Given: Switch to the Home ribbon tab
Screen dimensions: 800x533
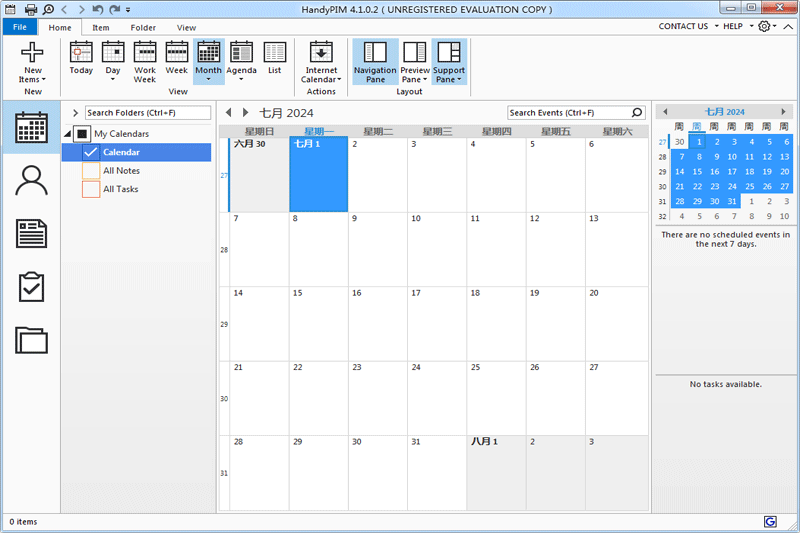Looking at the screenshot, I should click(60, 28).
